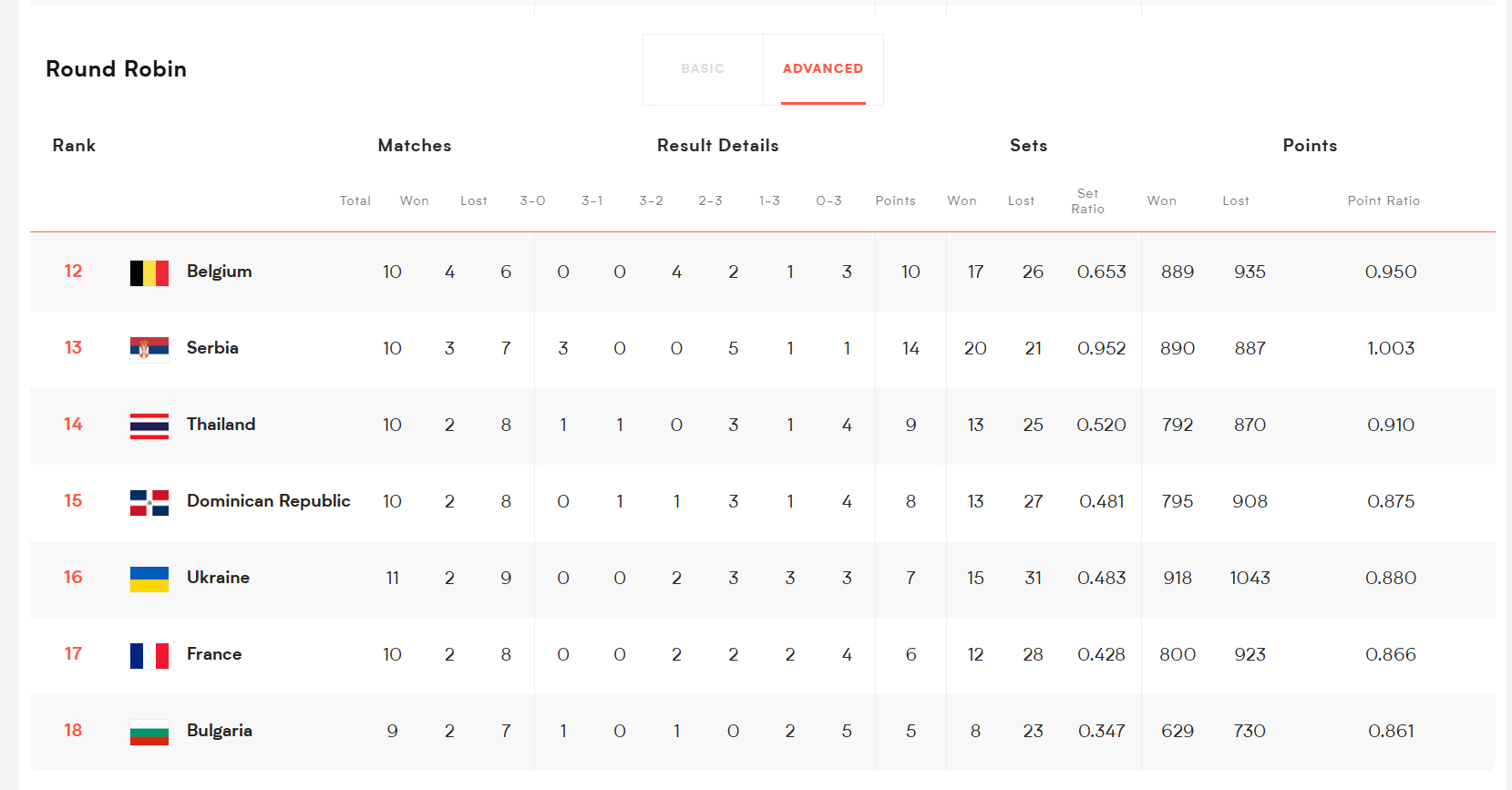Click the Set Ratio column header
This screenshot has width=1512, height=790.
point(1087,201)
